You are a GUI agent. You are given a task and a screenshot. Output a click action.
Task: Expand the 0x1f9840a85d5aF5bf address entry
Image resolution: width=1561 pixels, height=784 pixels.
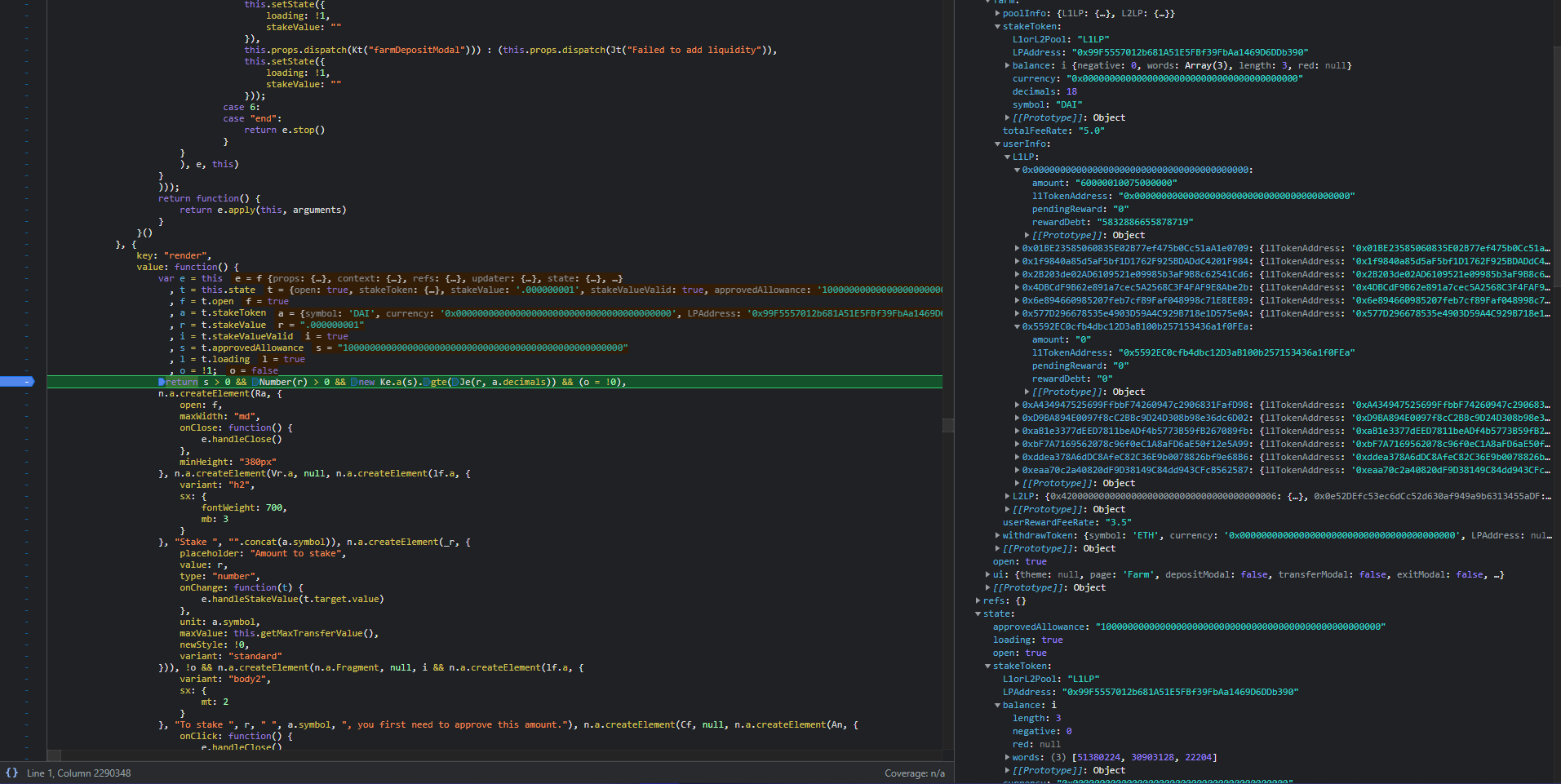[1017, 261]
